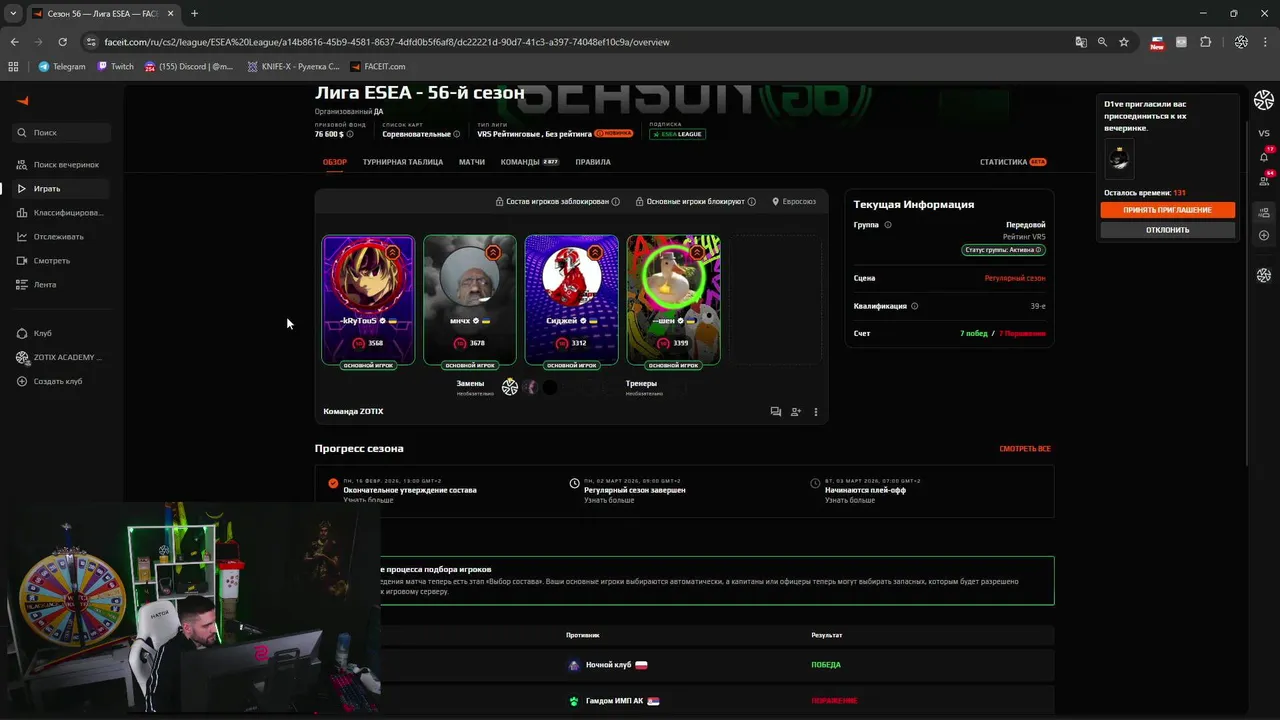The image size is (1280, 720).
Task: Click the plus circle in right sidebar
Action: tap(1264, 236)
